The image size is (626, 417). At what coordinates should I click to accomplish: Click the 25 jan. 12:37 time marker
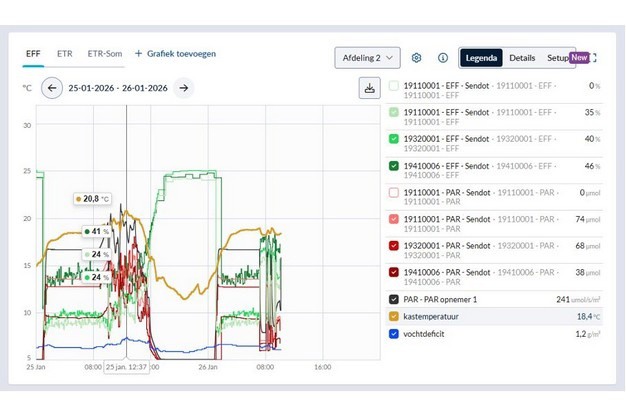(126, 367)
